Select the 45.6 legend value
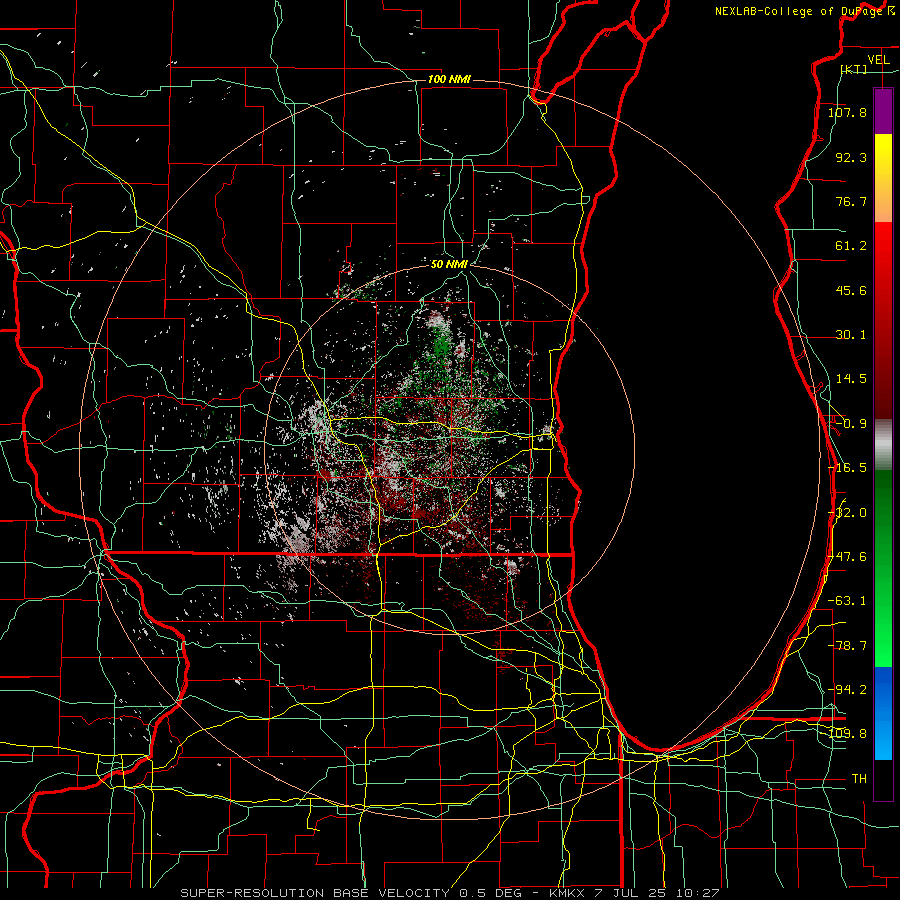The width and height of the screenshot is (900, 900). [x=851, y=290]
